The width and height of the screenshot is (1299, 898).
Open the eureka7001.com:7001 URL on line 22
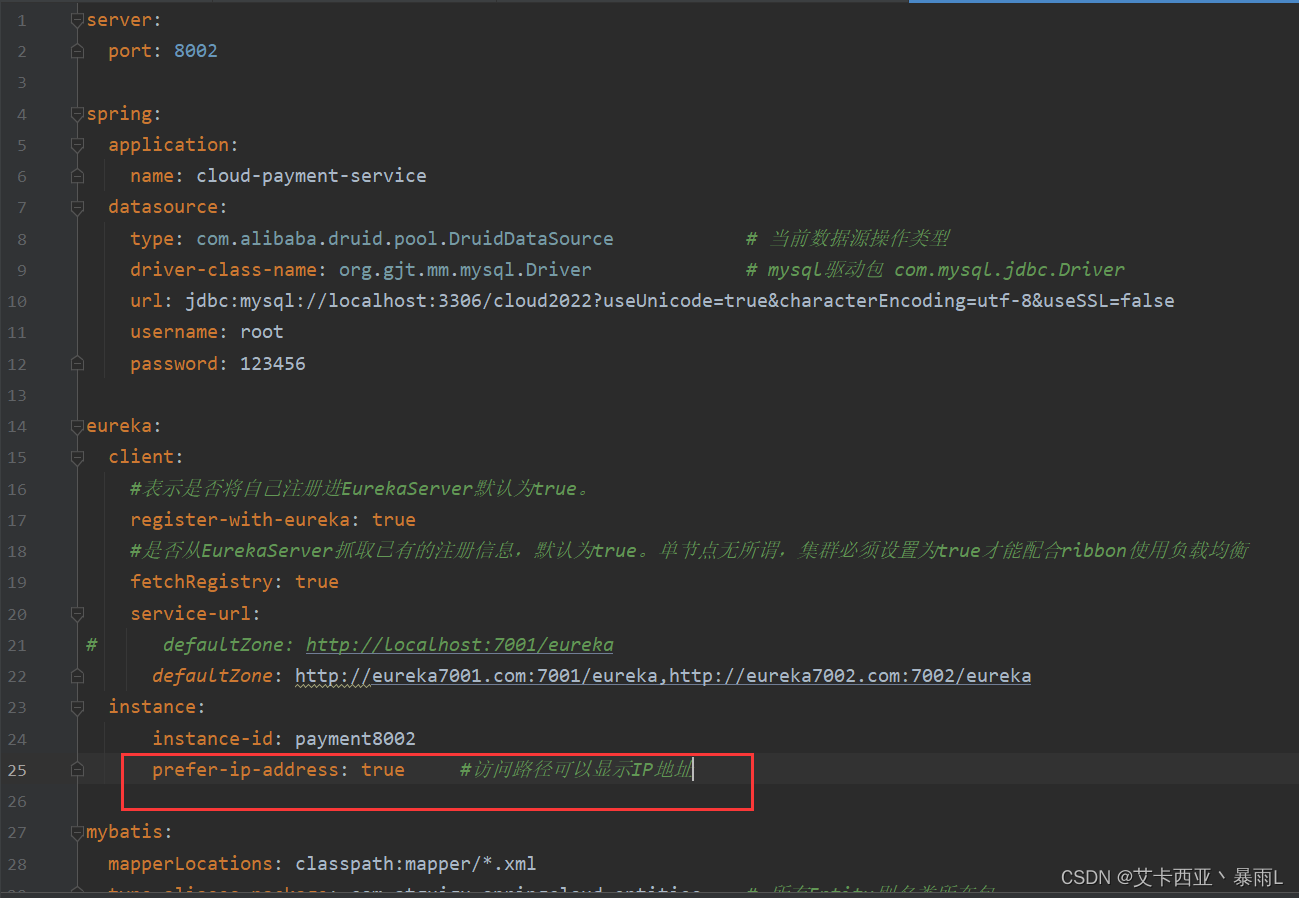477,676
